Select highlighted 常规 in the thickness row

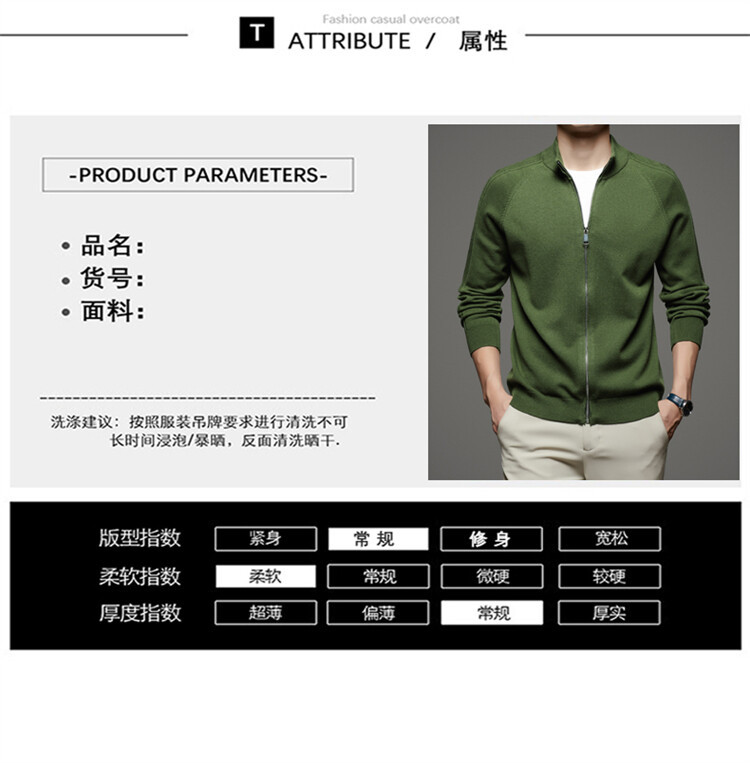click(492, 613)
